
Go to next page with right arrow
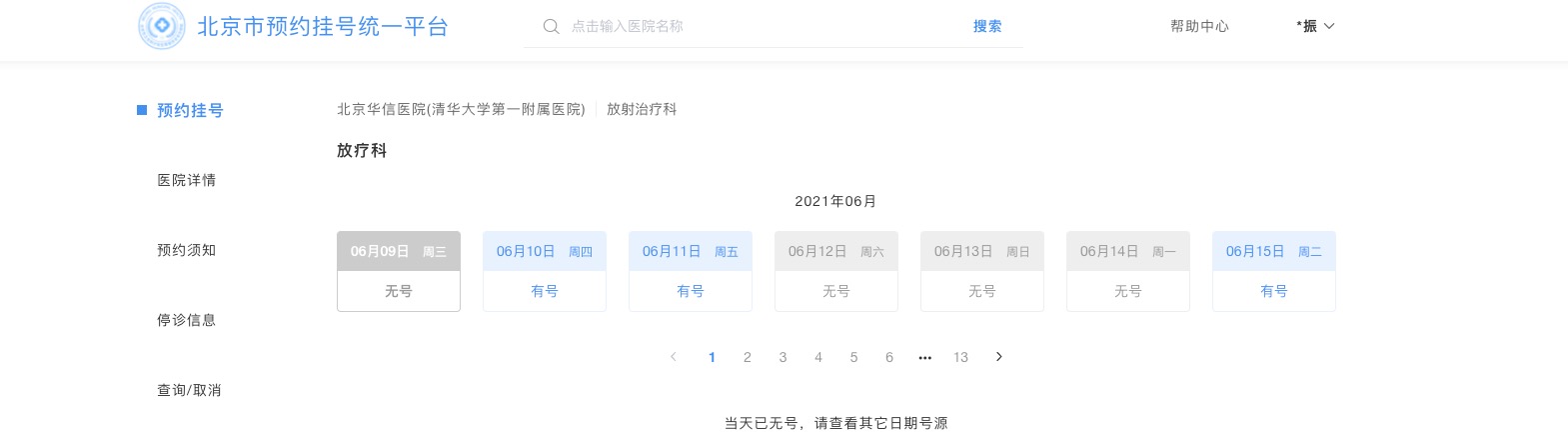tap(998, 357)
